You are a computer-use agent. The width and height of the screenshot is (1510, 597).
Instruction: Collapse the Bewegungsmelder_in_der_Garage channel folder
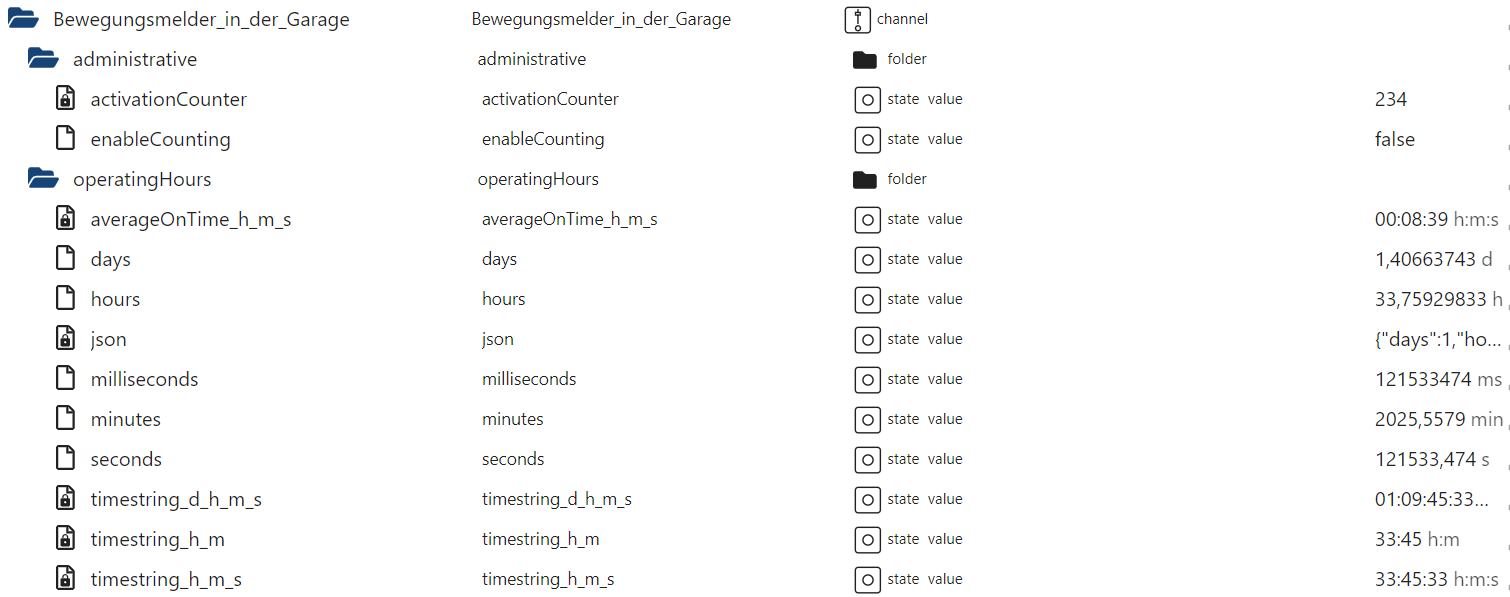pyautogui.click(x=23, y=19)
